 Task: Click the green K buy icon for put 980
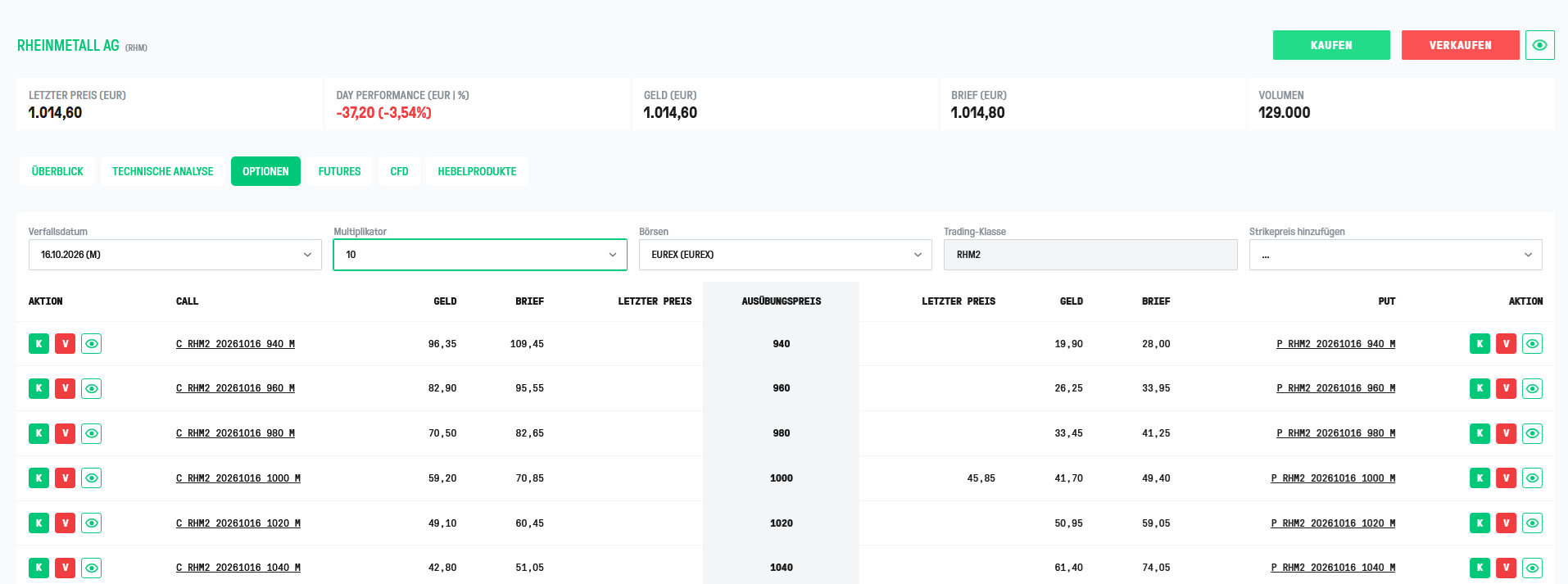pos(1480,433)
